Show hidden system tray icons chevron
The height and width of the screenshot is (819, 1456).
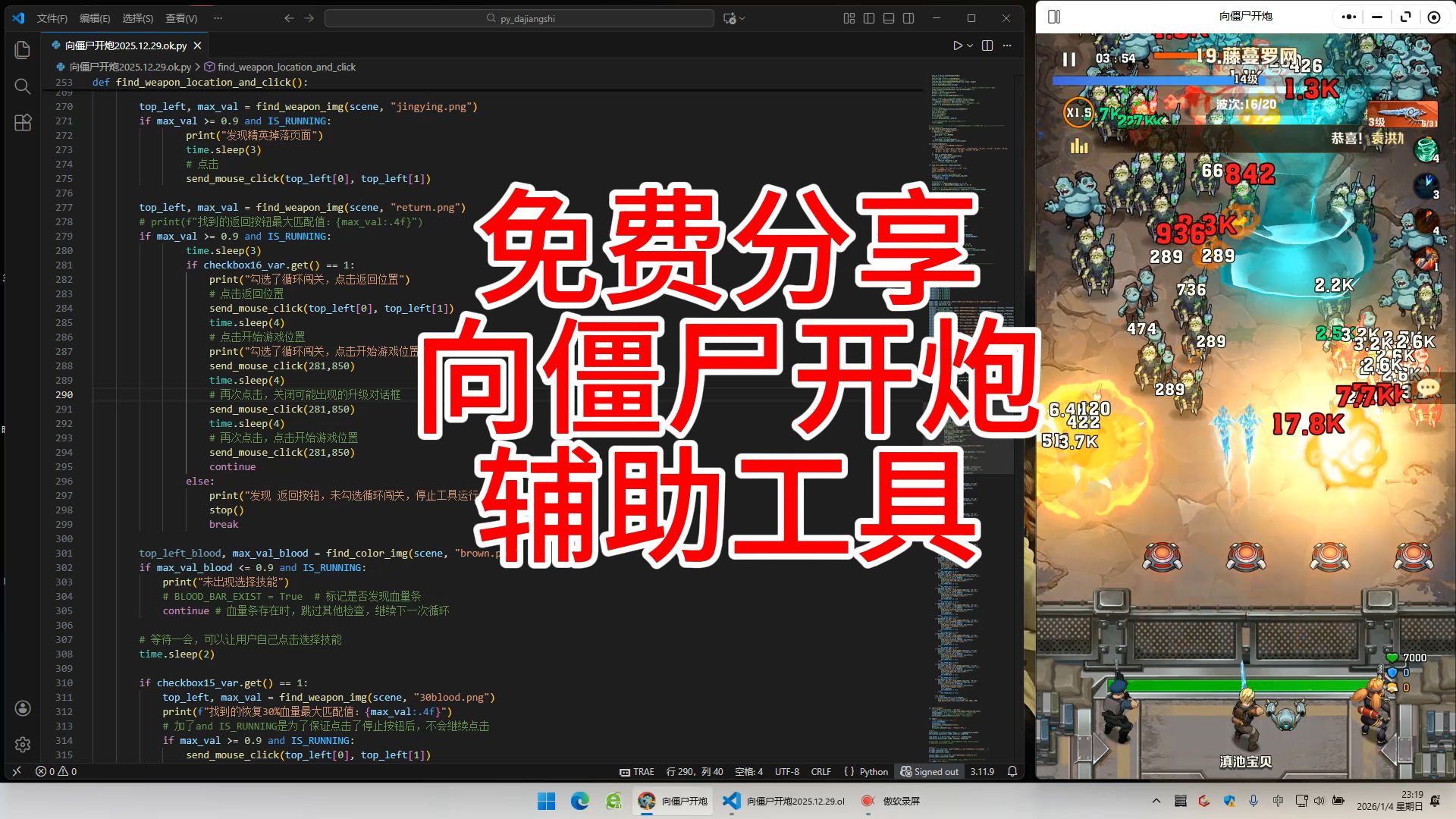click(x=1156, y=801)
